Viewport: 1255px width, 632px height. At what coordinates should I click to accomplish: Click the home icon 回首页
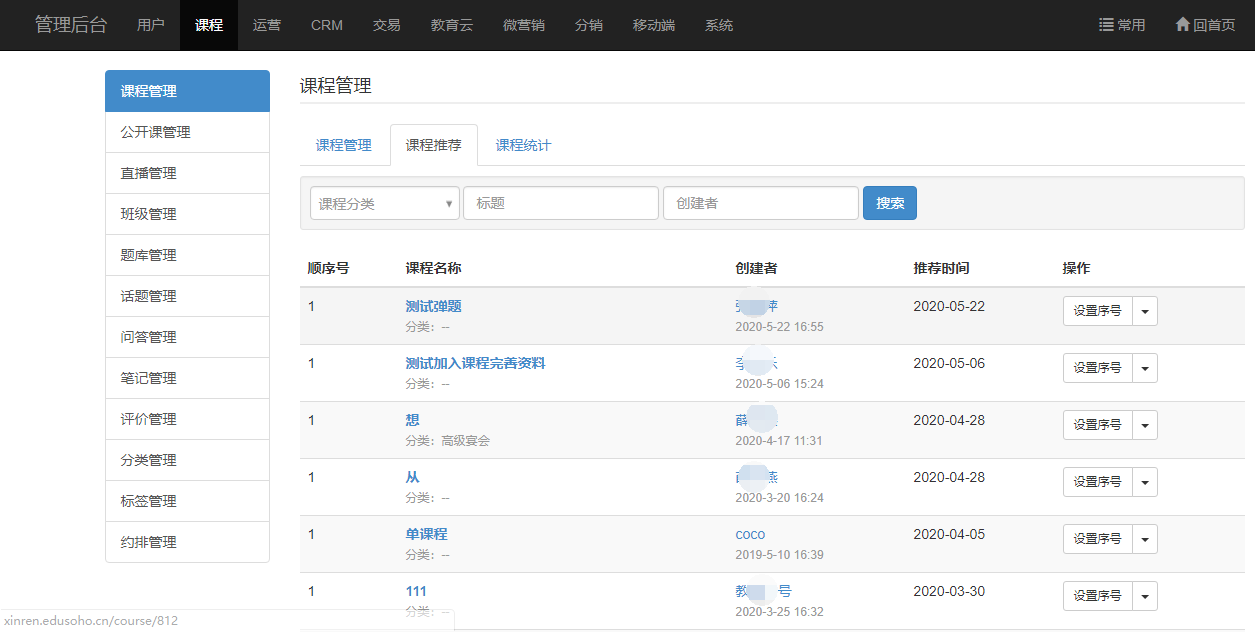pos(1182,25)
